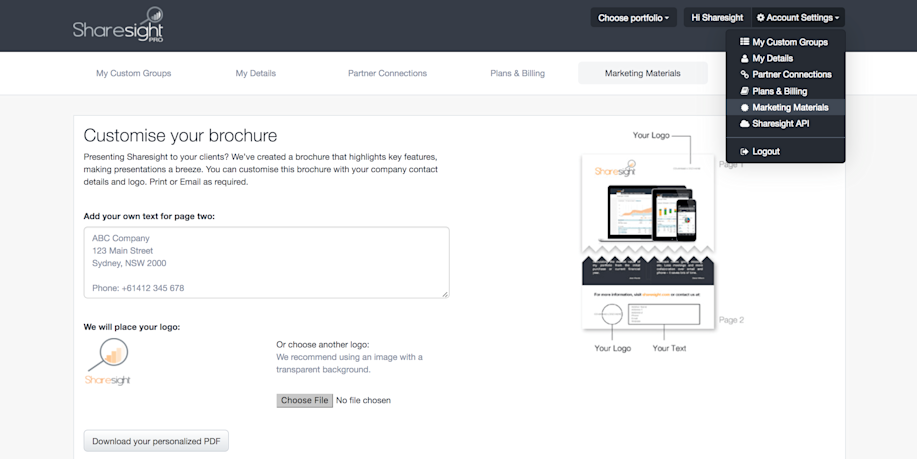This screenshot has height=459, width=917.
Task: Click the Sharesight Pro logo
Action: click(118, 25)
